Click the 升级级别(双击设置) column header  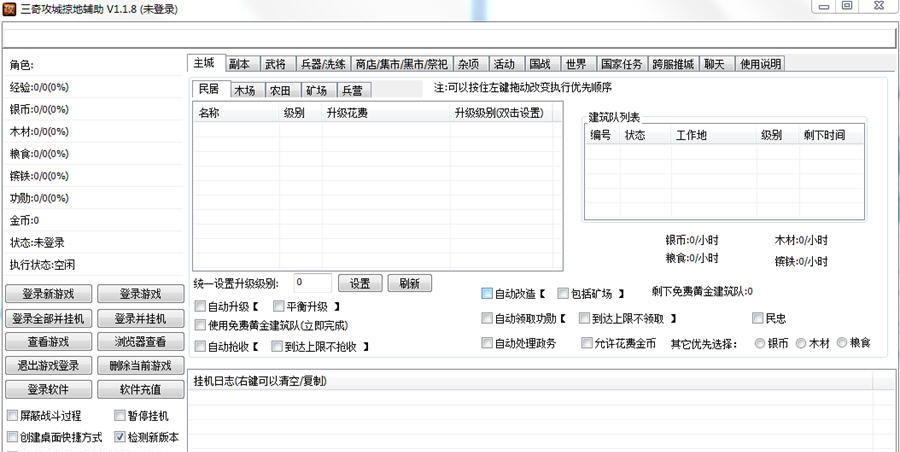[x=501, y=113]
